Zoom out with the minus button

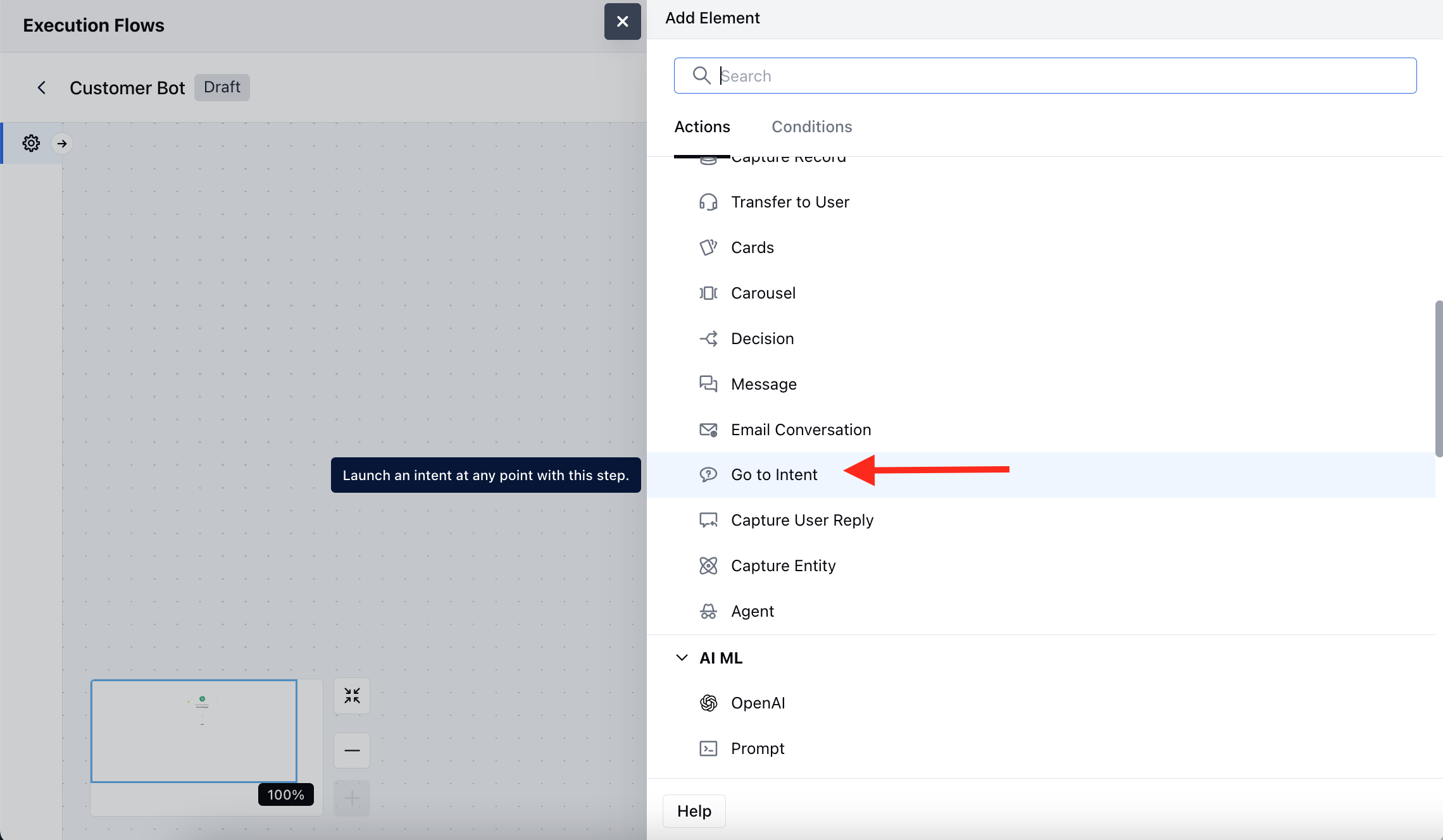click(x=352, y=750)
